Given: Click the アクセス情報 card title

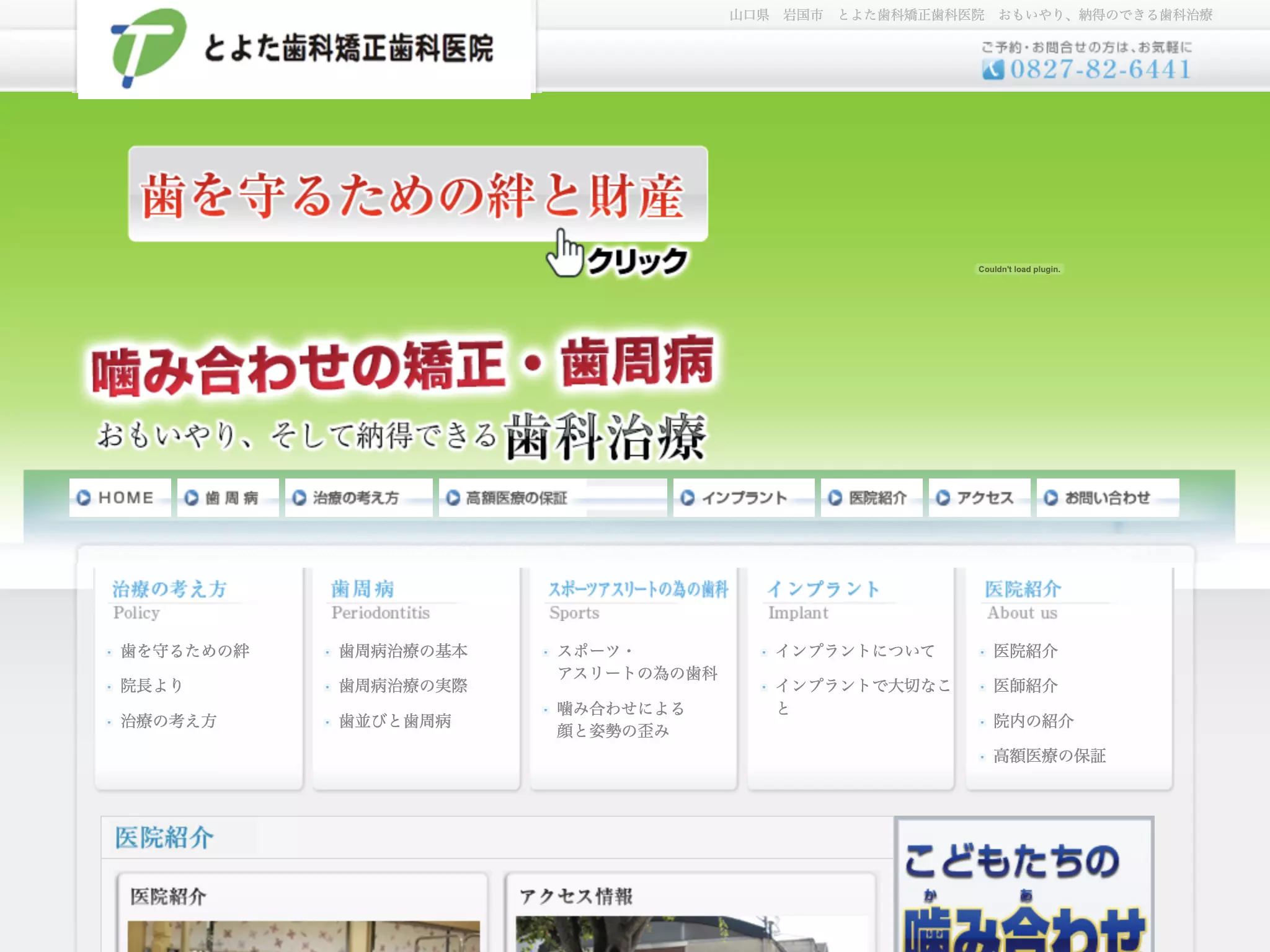Looking at the screenshot, I should coord(576,896).
